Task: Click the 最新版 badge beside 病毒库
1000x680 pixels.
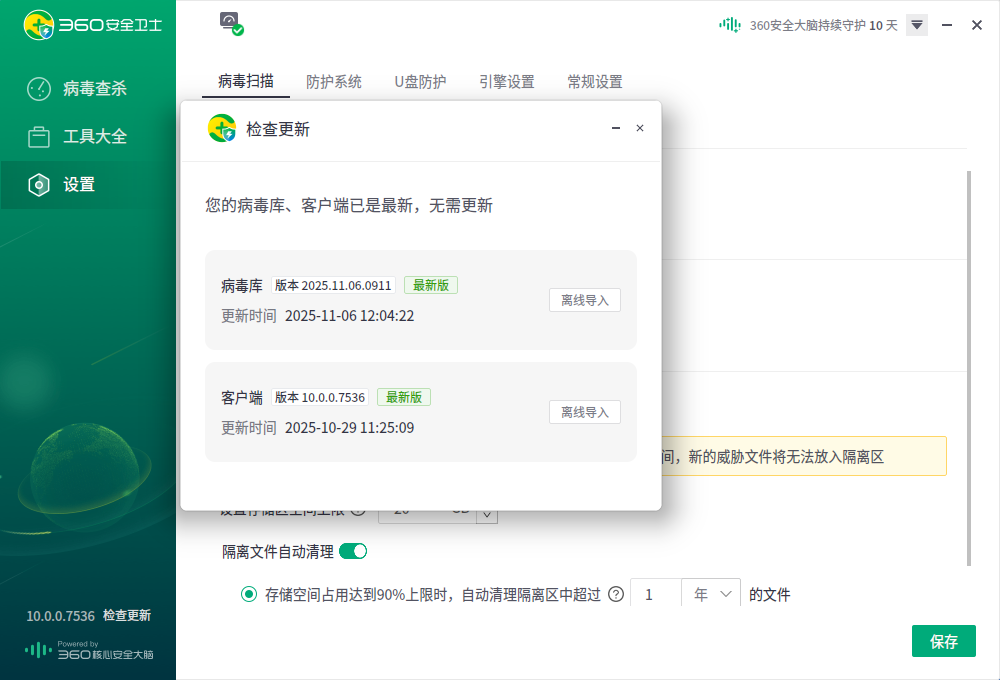Action: tap(431, 285)
